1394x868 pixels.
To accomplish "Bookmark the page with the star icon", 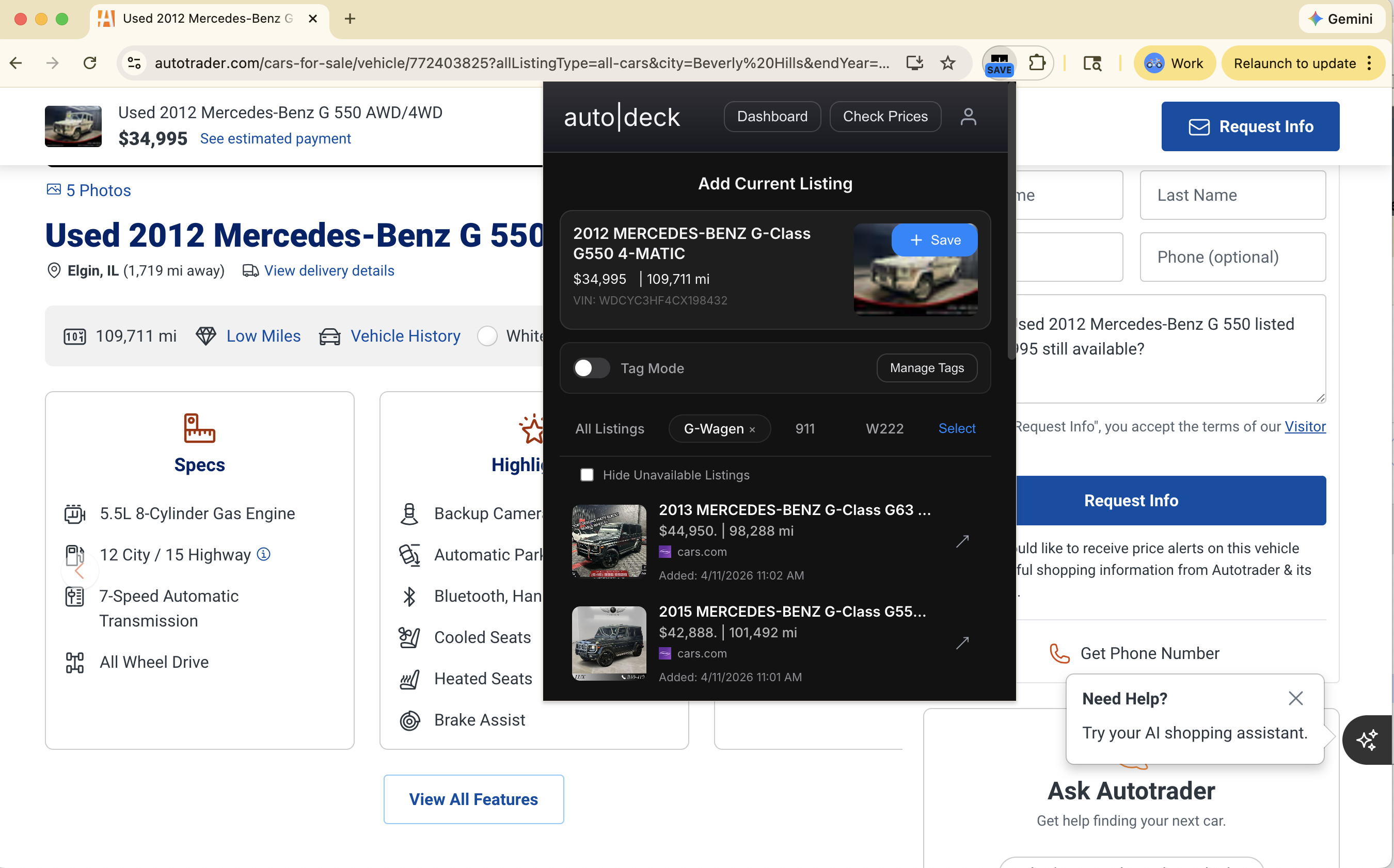I will tap(947, 62).
